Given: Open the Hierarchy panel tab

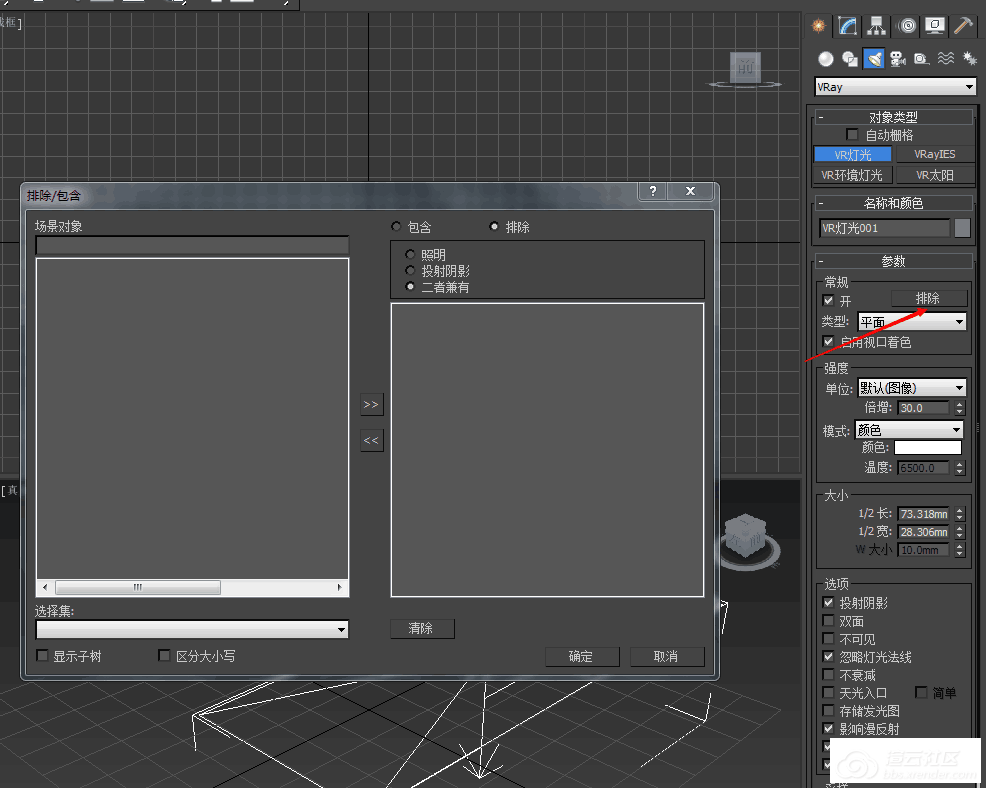Looking at the screenshot, I should pyautogui.click(x=876, y=26).
